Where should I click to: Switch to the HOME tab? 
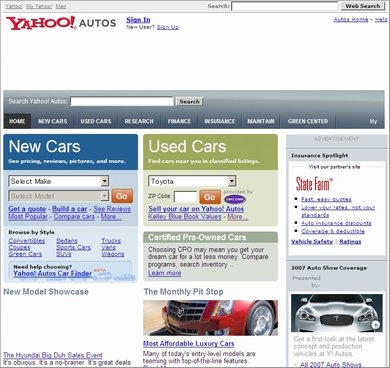click(x=17, y=121)
